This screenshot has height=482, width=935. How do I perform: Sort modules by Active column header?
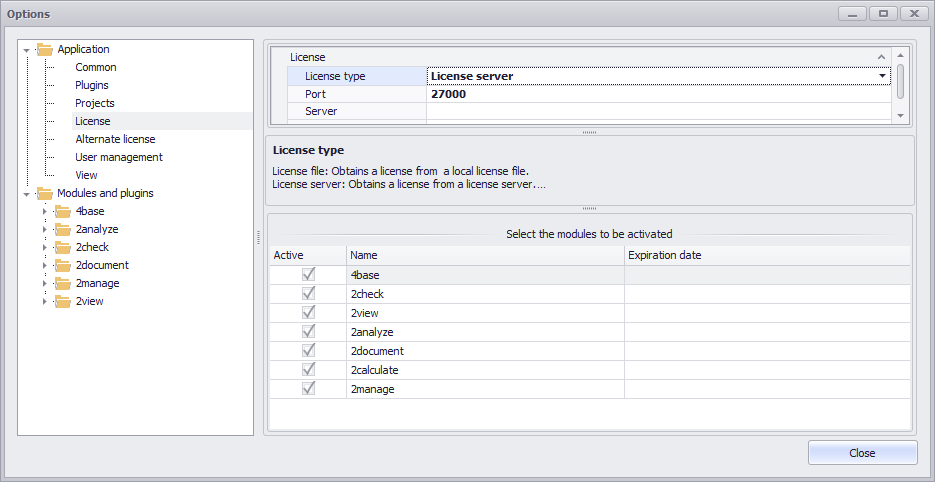[308, 255]
